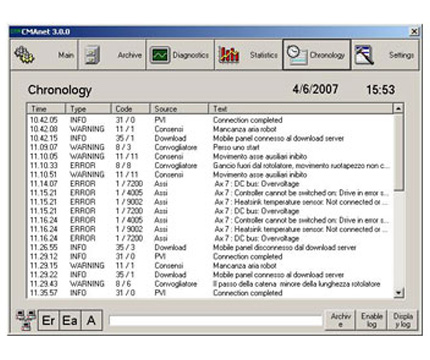
Task: Select the 11.16.24 code 1 / 4005 error
Action: coord(210,220)
